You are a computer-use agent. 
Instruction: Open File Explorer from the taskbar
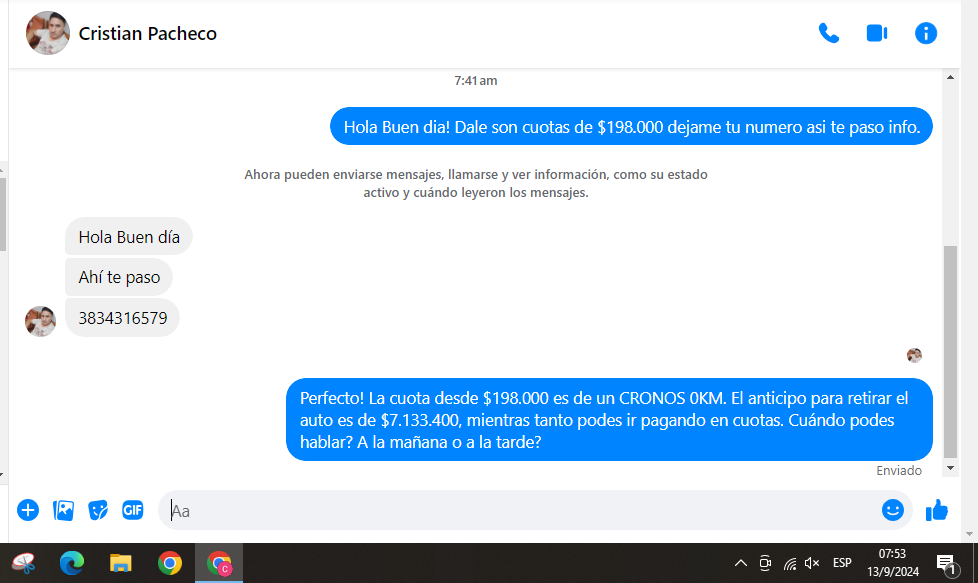120,563
